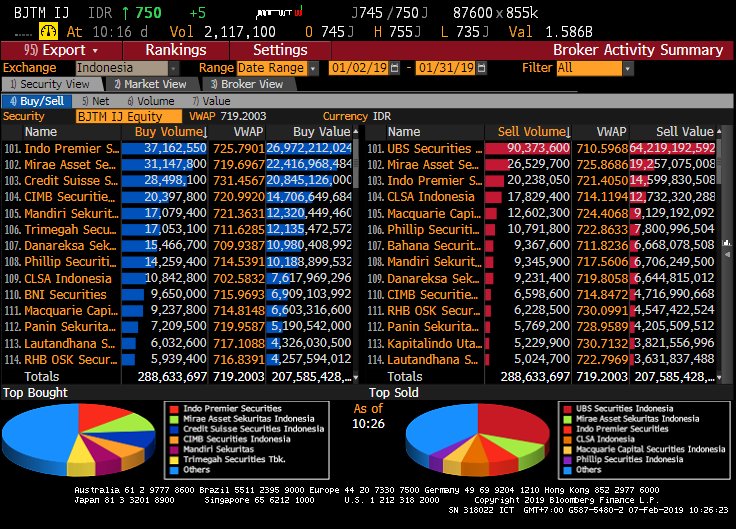
Task: Click the intraday mini price chart
Action: (x=279, y=13)
